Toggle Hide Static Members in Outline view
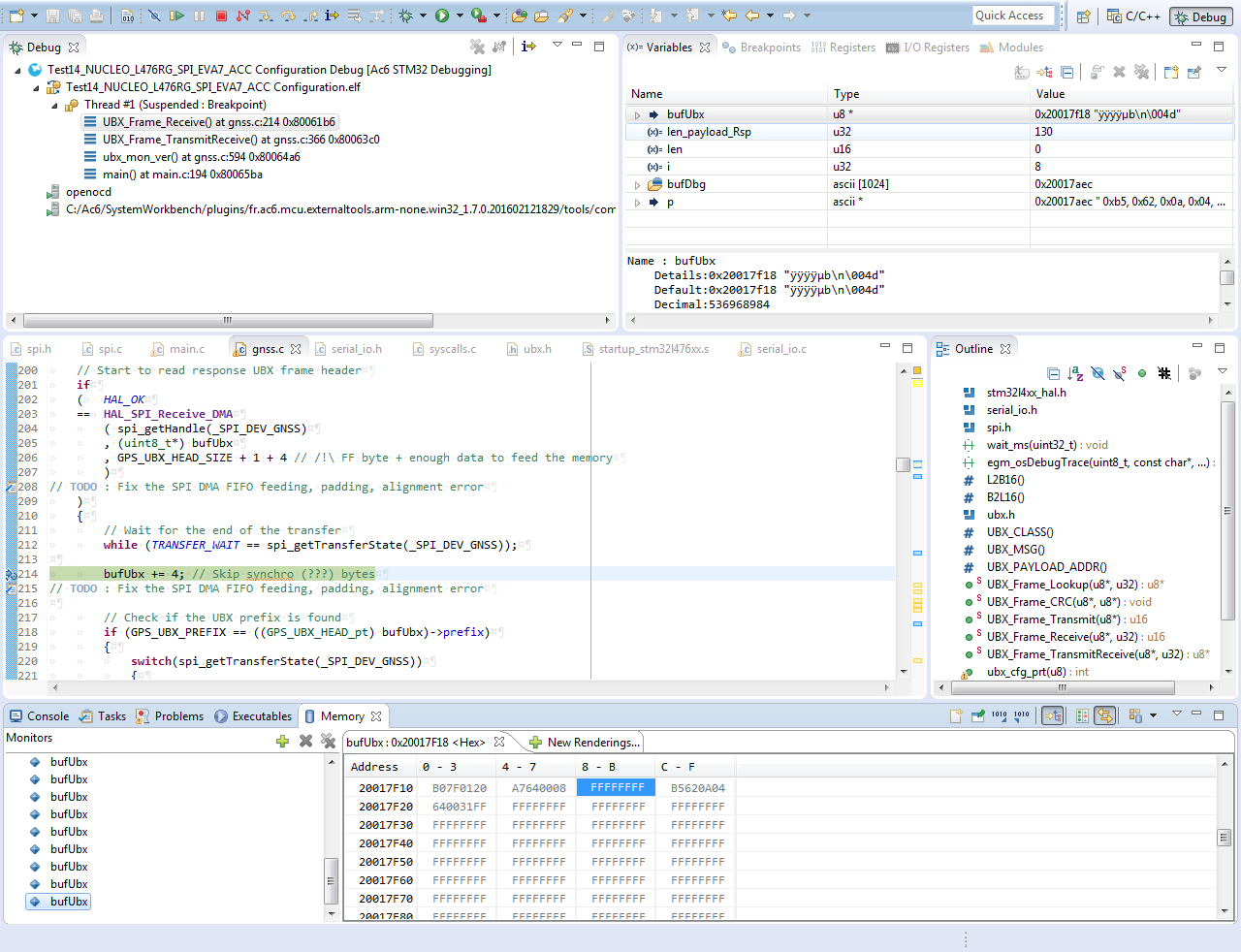1241x952 pixels. (x=1120, y=373)
